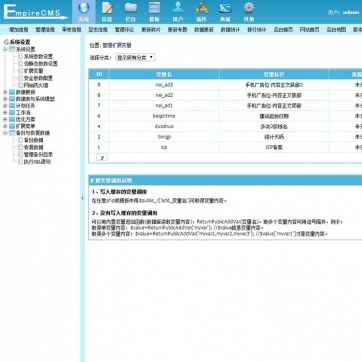Click folder icon beside 数据表与系统模型
Viewport: 362px width, 362px height.
[12, 99]
